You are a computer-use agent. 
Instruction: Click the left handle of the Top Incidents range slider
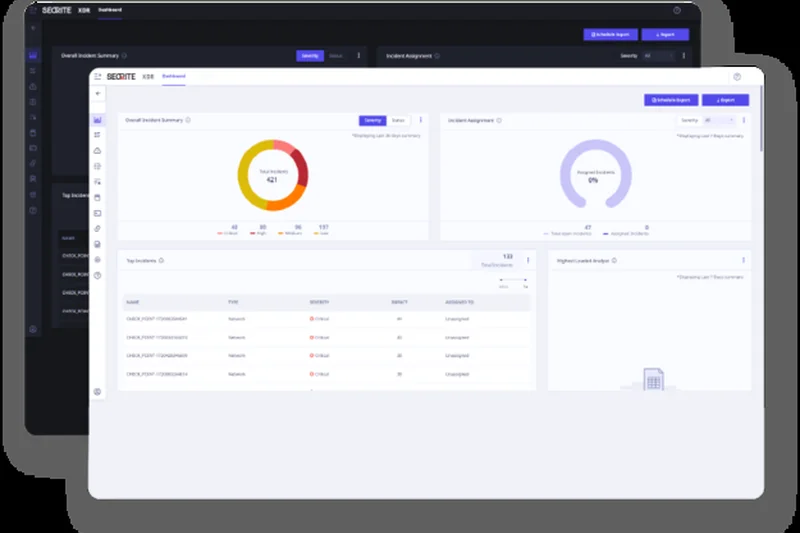tap(502, 280)
